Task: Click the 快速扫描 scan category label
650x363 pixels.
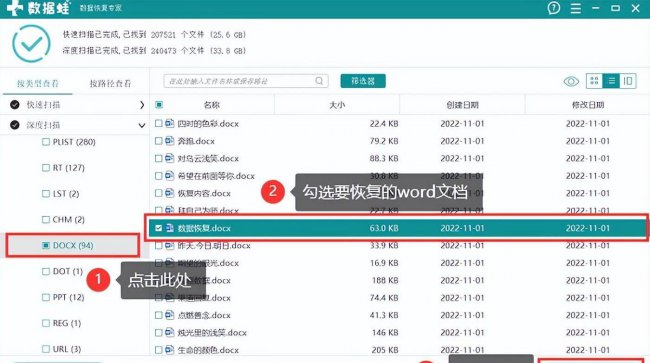Action: point(44,105)
